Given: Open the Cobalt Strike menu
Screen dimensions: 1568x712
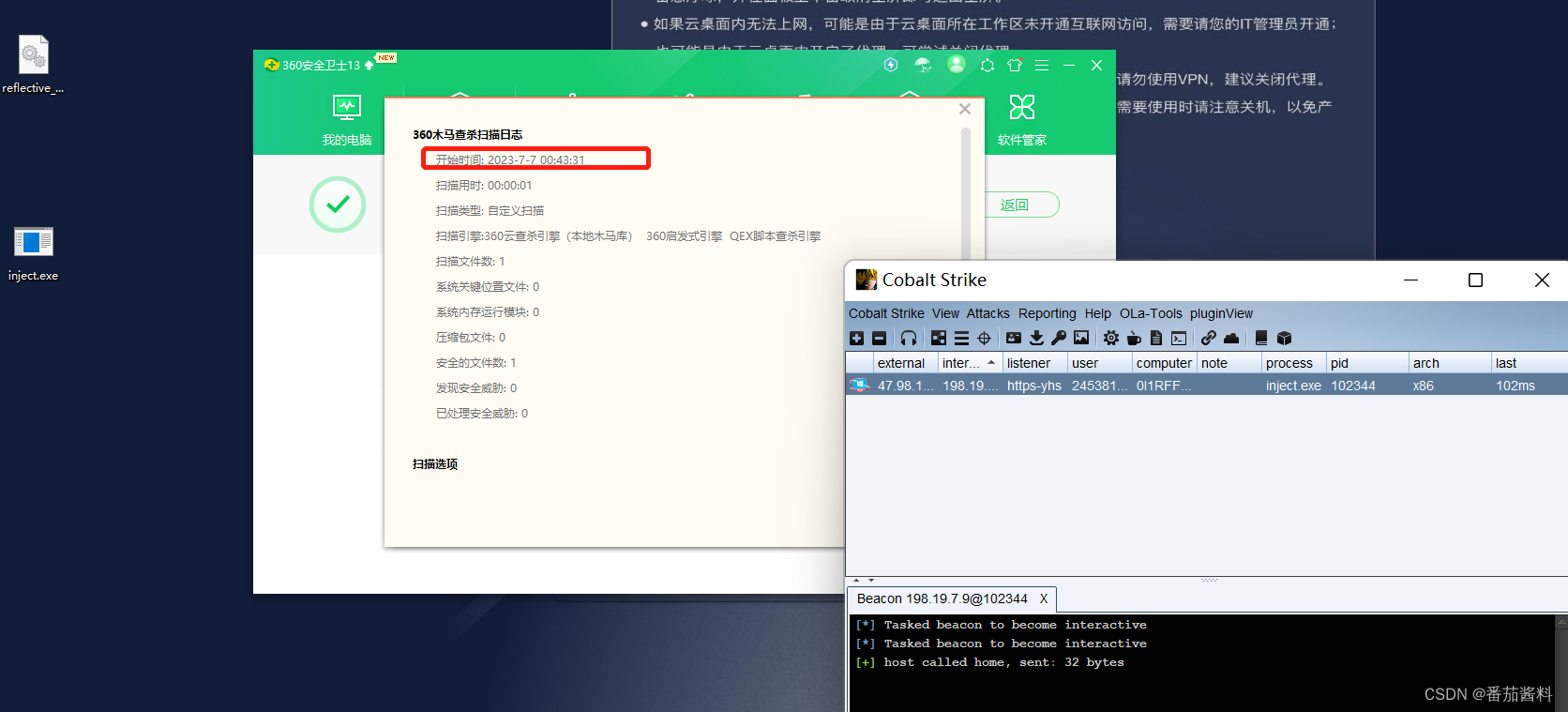Looking at the screenshot, I should pyautogui.click(x=886, y=313).
